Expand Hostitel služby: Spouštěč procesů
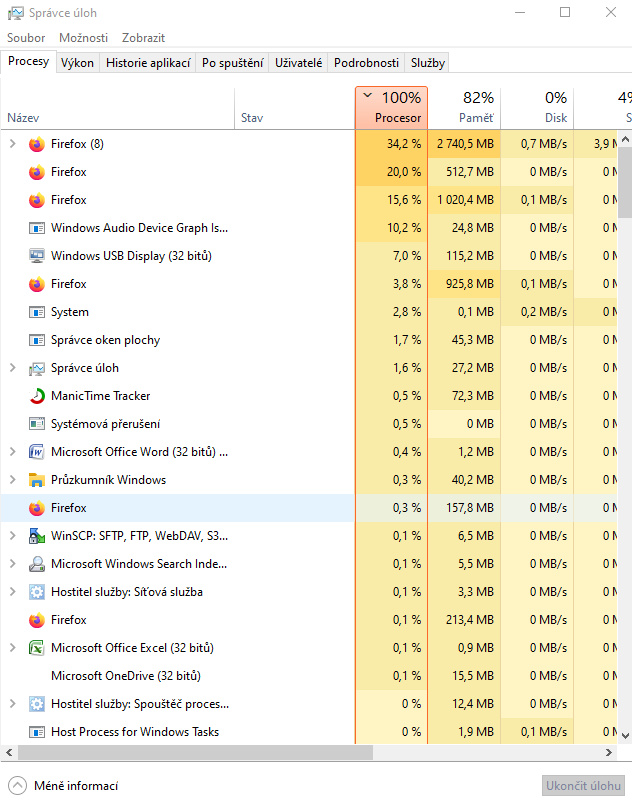Viewport: 632px width, 807px height. pyautogui.click(x=13, y=703)
